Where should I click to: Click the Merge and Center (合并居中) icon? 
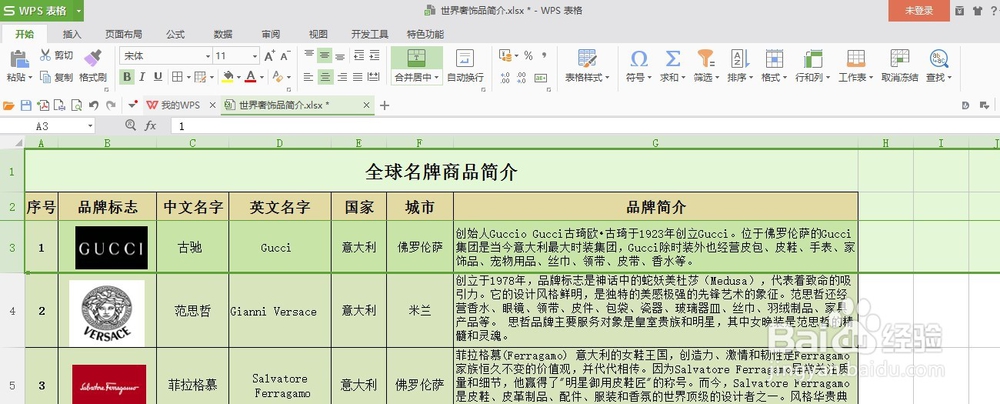416,57
